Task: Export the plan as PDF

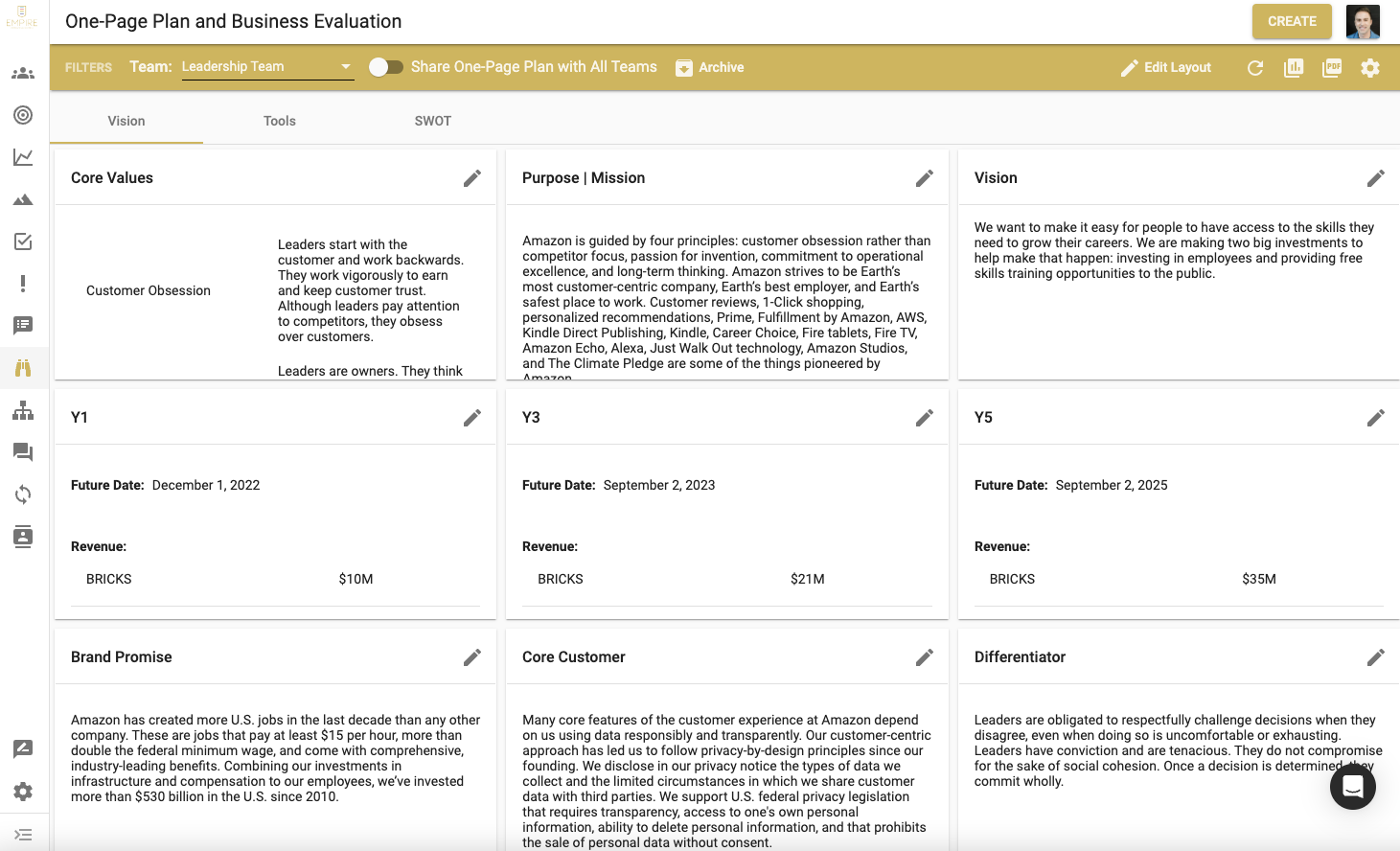Action: pos(1332,68)
